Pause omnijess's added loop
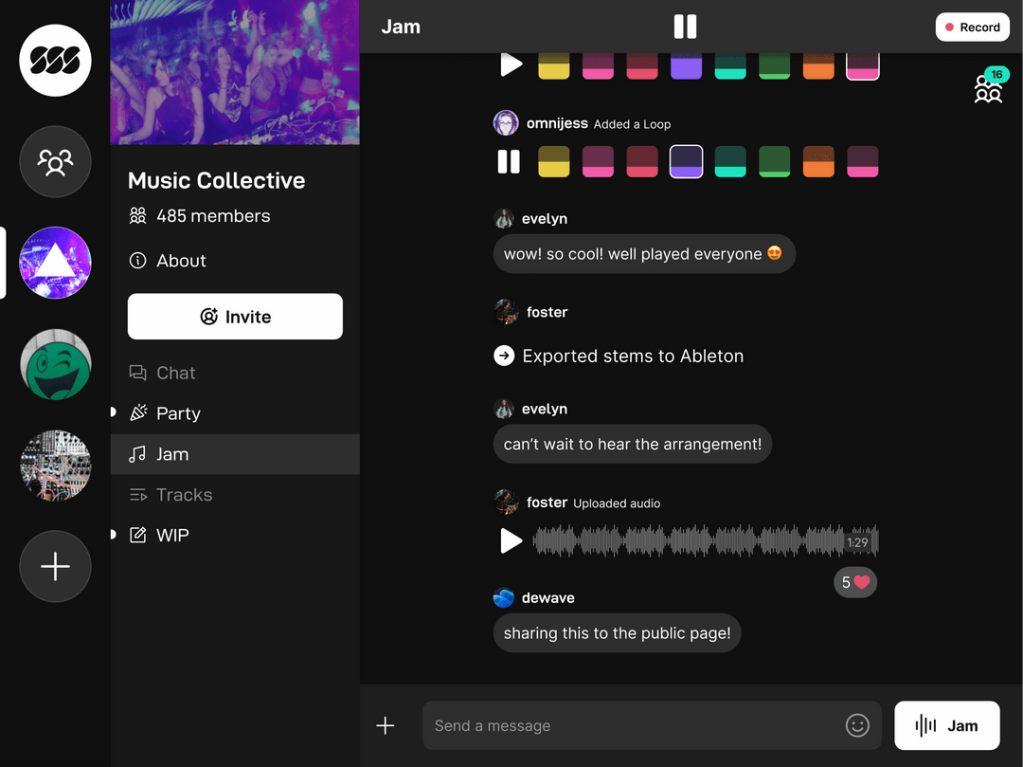 509,162
